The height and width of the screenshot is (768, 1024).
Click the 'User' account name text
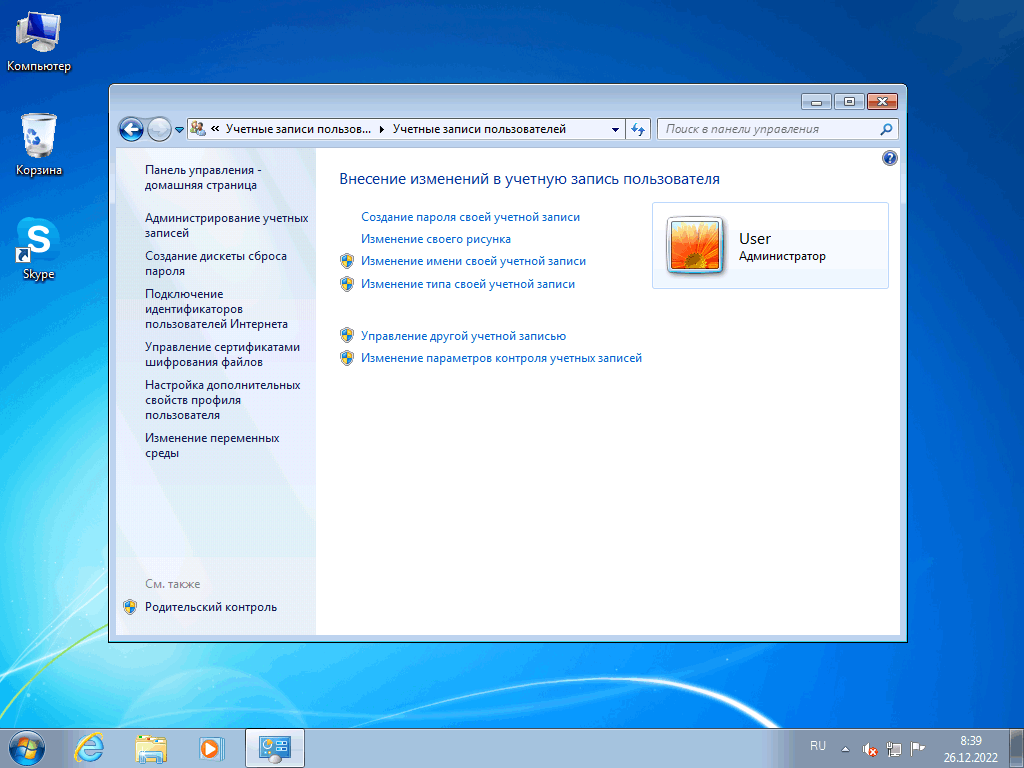point(754,239)
